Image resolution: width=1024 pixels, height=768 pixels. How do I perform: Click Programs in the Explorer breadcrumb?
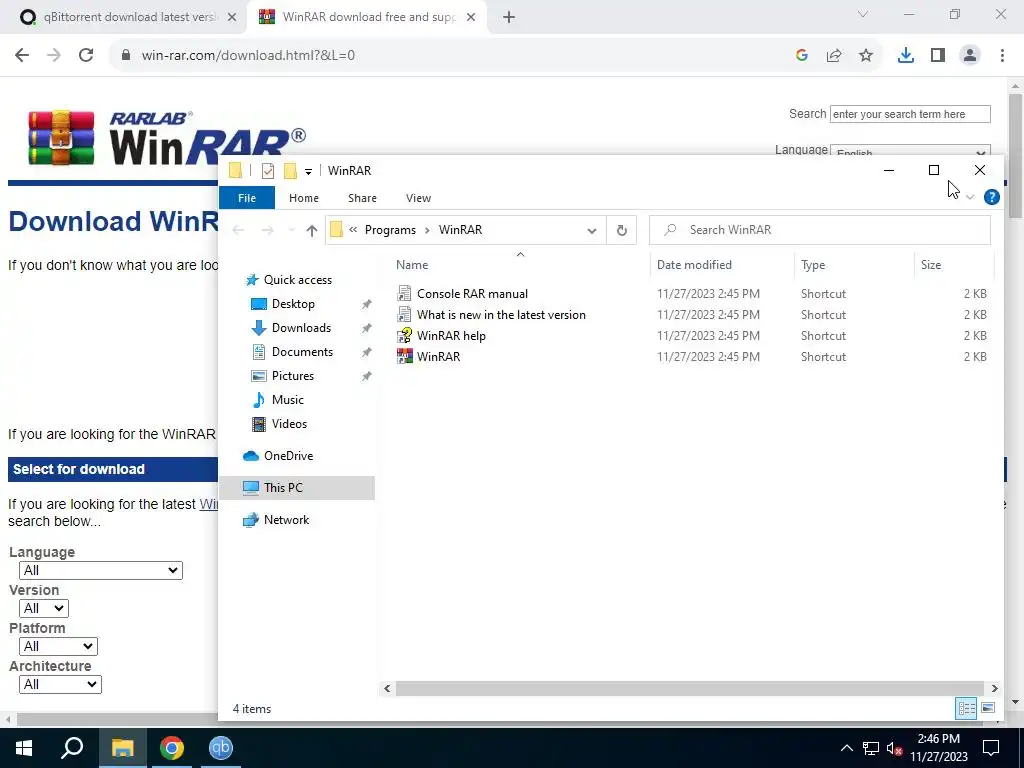click(390, 230)
